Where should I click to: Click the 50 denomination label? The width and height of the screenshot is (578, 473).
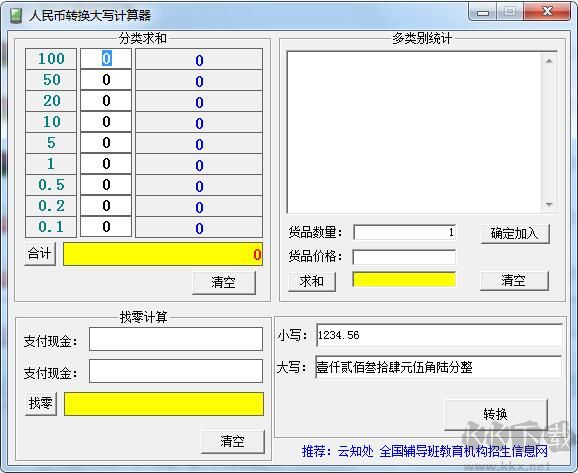point(51,80)
